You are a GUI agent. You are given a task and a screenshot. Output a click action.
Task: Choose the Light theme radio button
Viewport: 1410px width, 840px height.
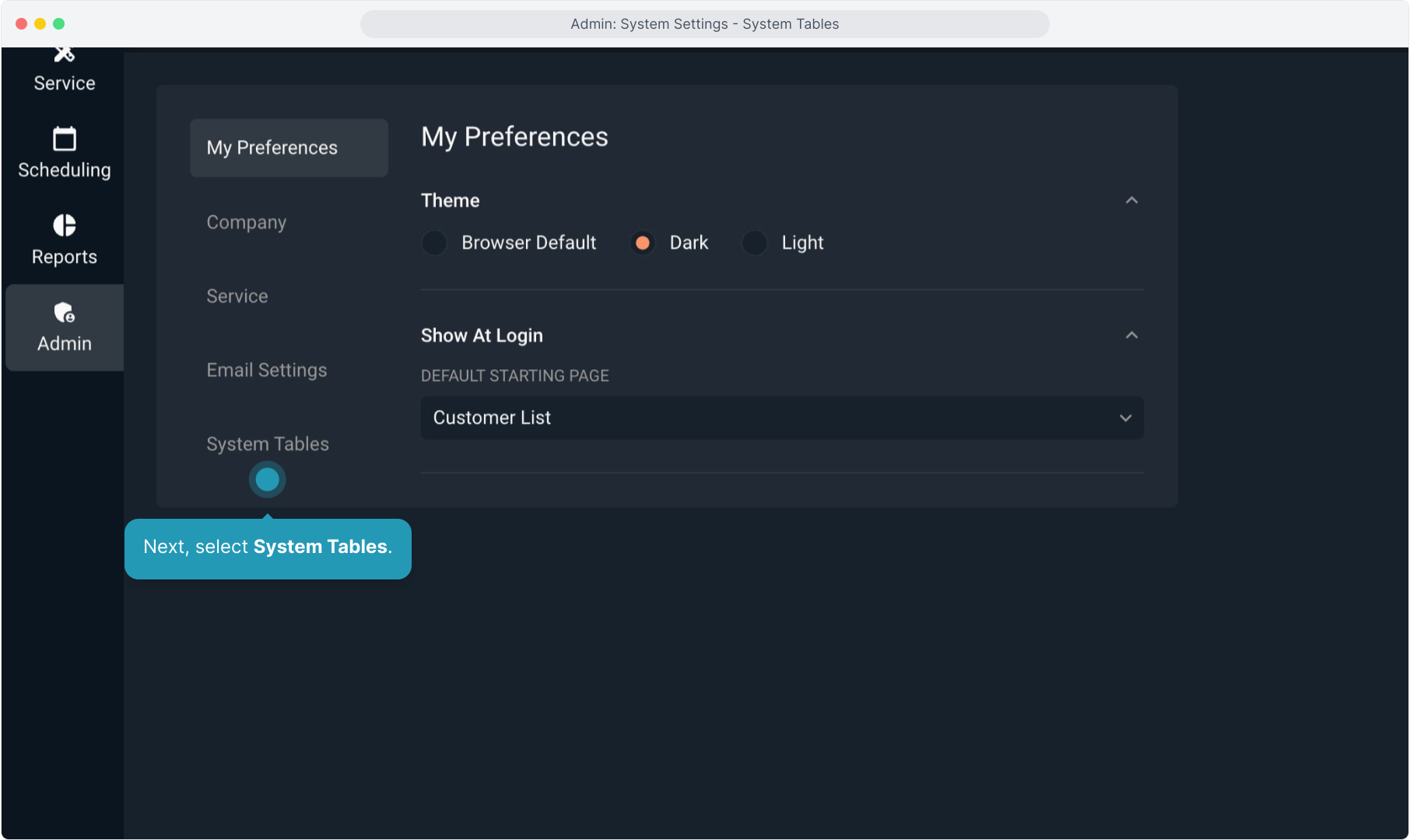[754, 243]
